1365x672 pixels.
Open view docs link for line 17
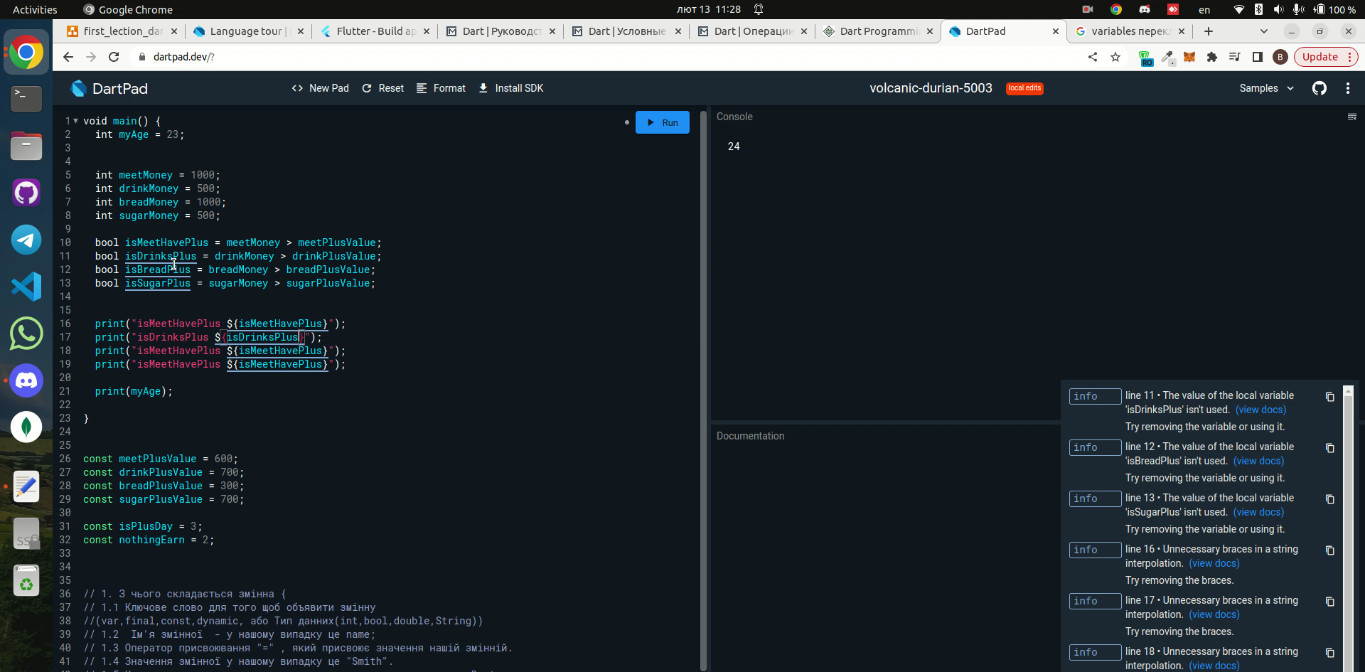pyautogui.click(x=1214, y=615)
